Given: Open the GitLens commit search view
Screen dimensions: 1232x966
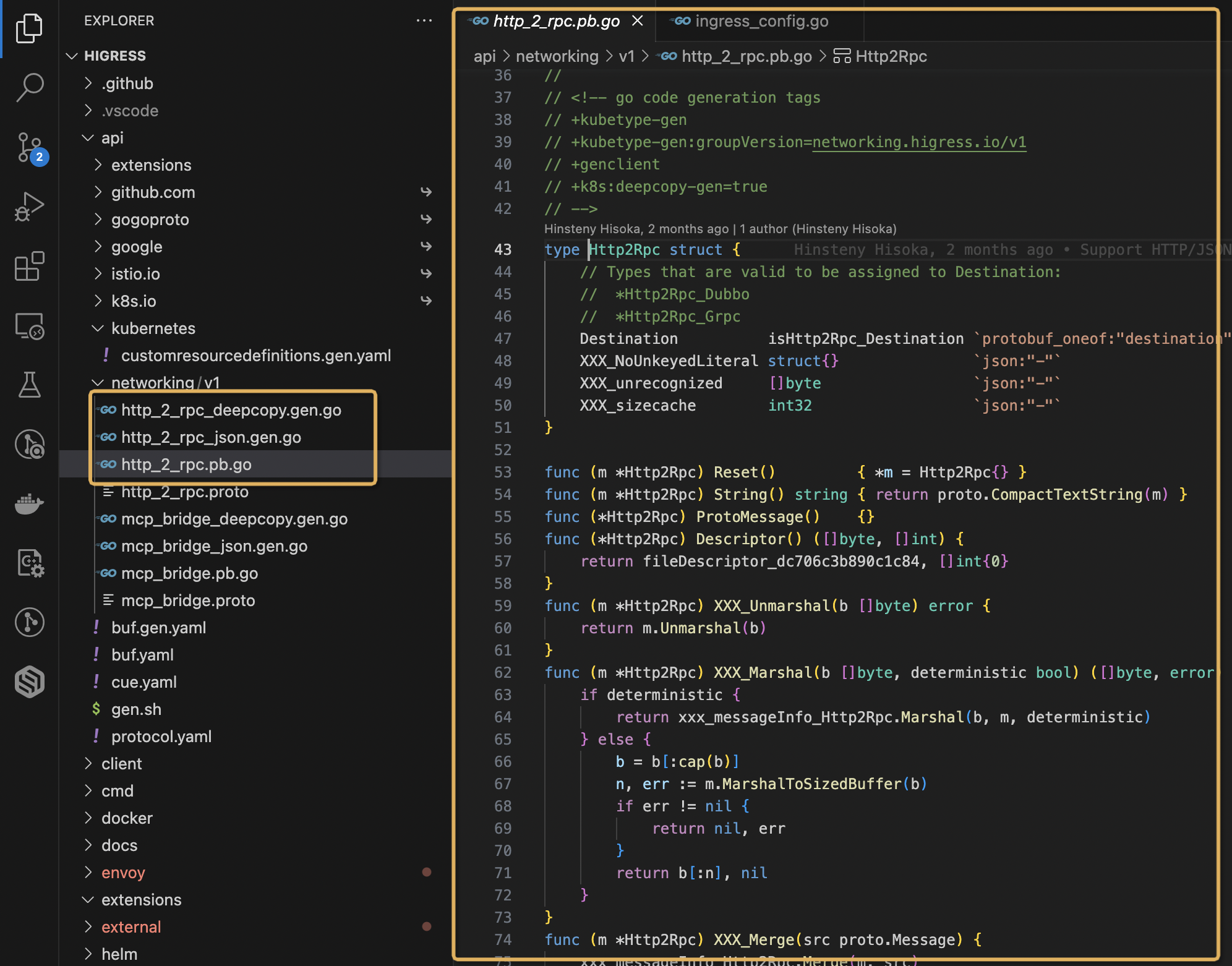Looking at the screenshot, I should pyautogui.click(x=29, y=445).
